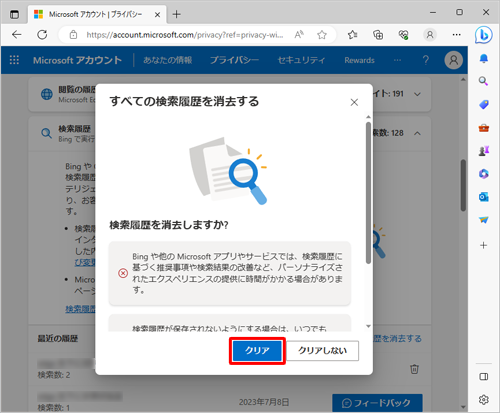Delete the recent history entry trash icon
This screenshot has width=500, height=413.
tap(414, 369)
